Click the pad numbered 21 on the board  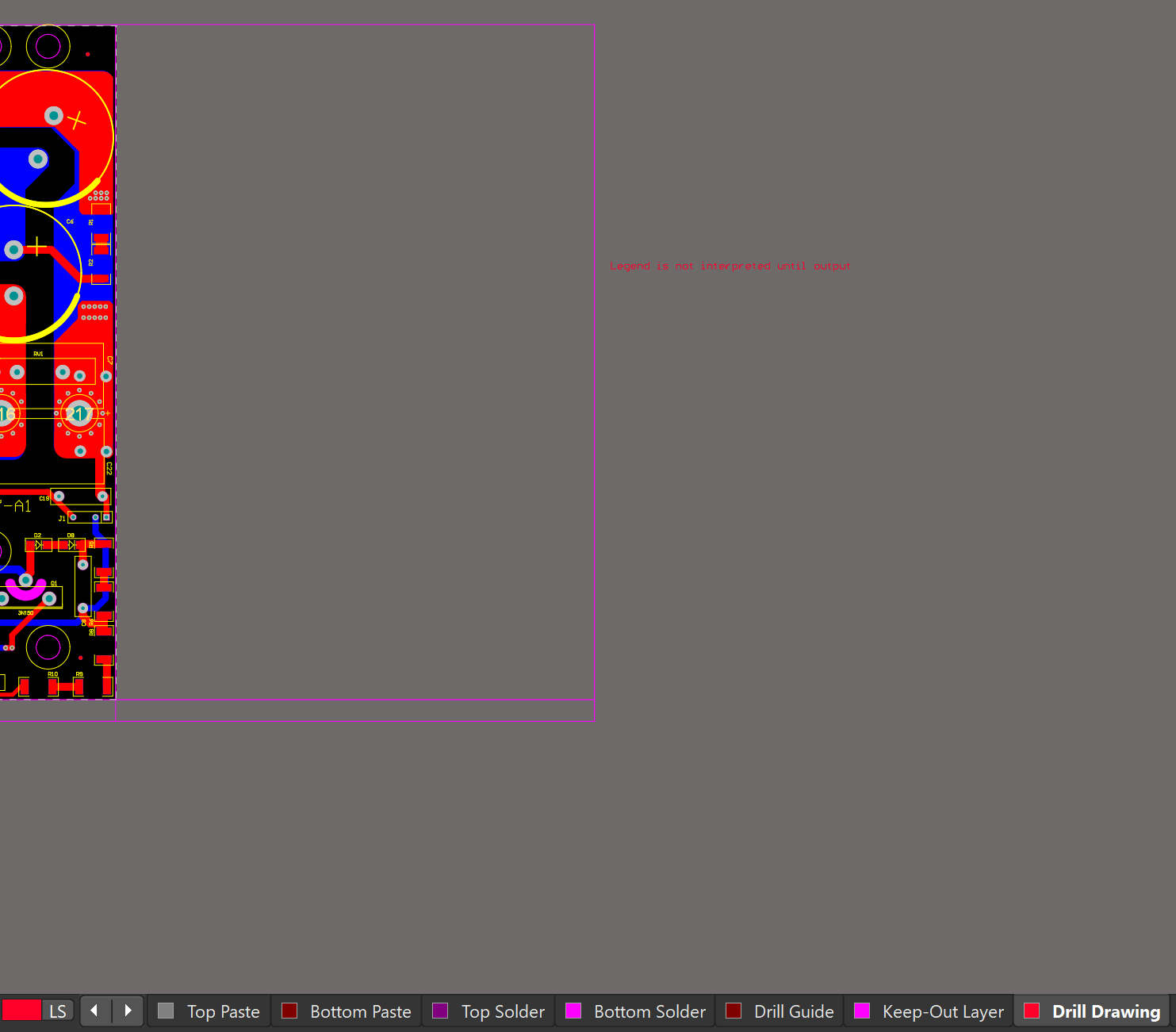pyautogui.click(x=79, y=413)
